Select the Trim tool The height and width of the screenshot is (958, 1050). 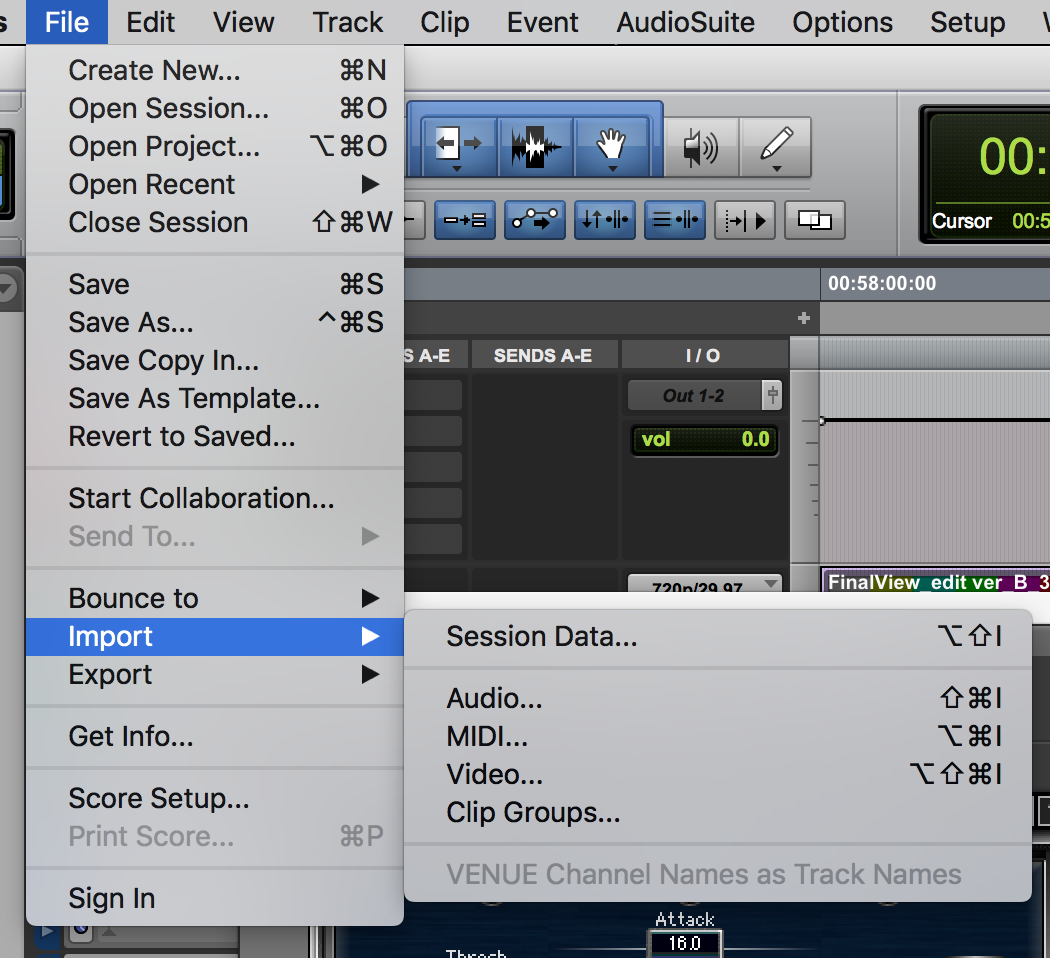click(x=459, y=145)
